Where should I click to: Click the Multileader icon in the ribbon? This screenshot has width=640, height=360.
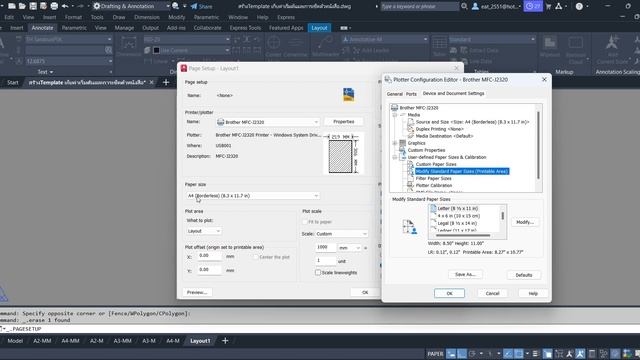pyautogui.click(x=325, y=42)
